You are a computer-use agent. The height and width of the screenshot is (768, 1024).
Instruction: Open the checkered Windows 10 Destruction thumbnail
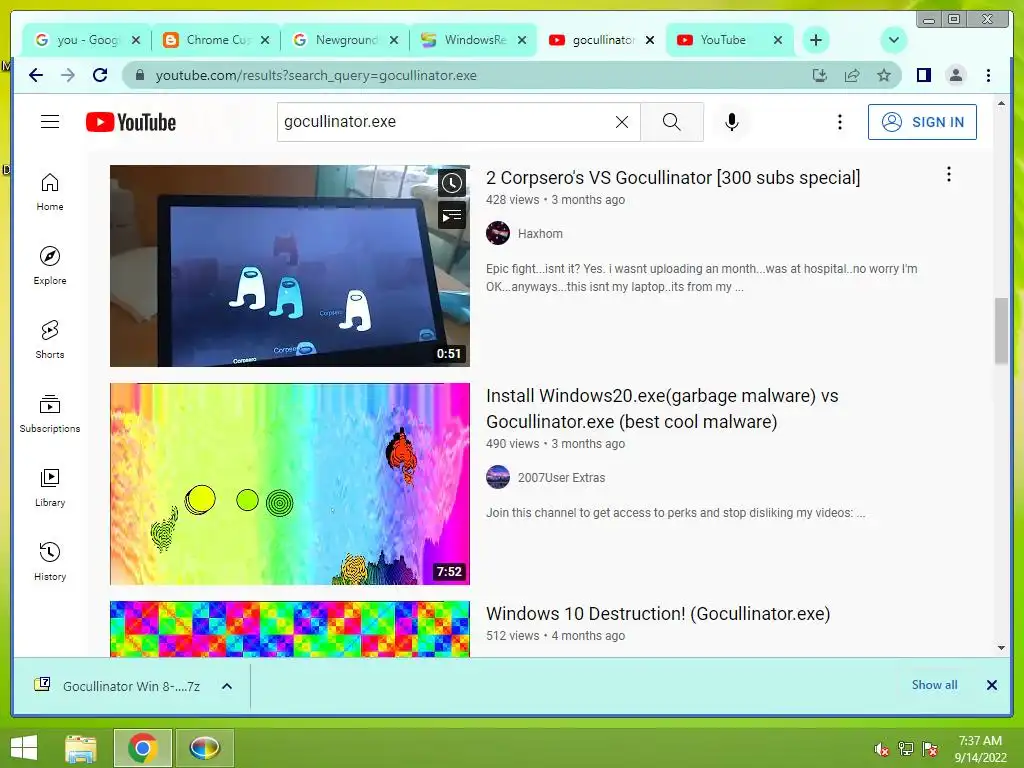(289, 629)
